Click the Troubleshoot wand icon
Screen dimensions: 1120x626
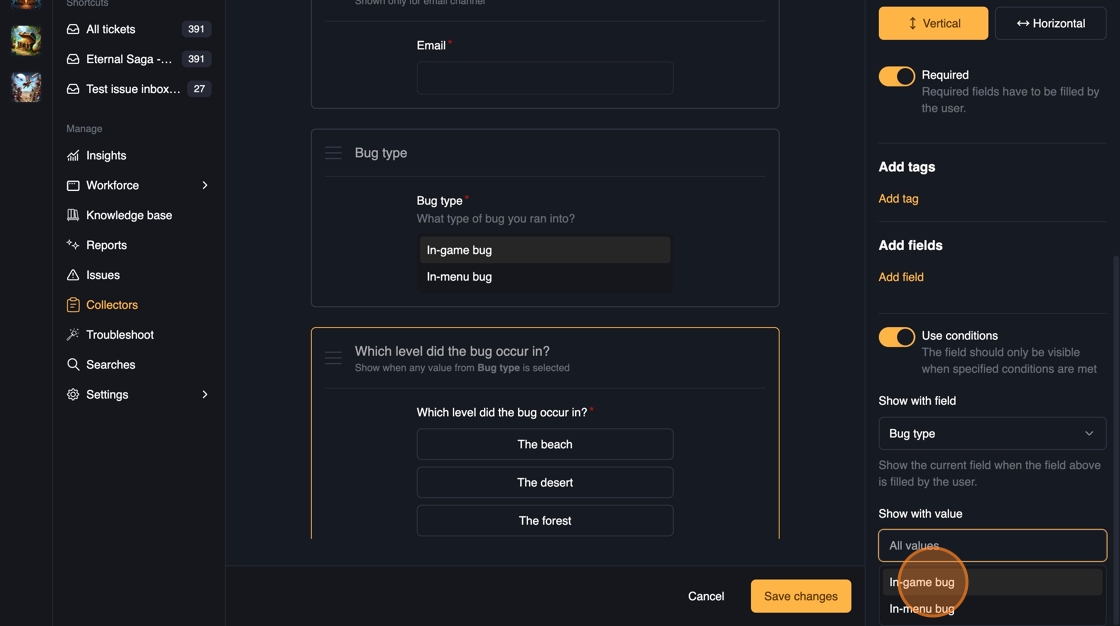[x=73, y=335]
